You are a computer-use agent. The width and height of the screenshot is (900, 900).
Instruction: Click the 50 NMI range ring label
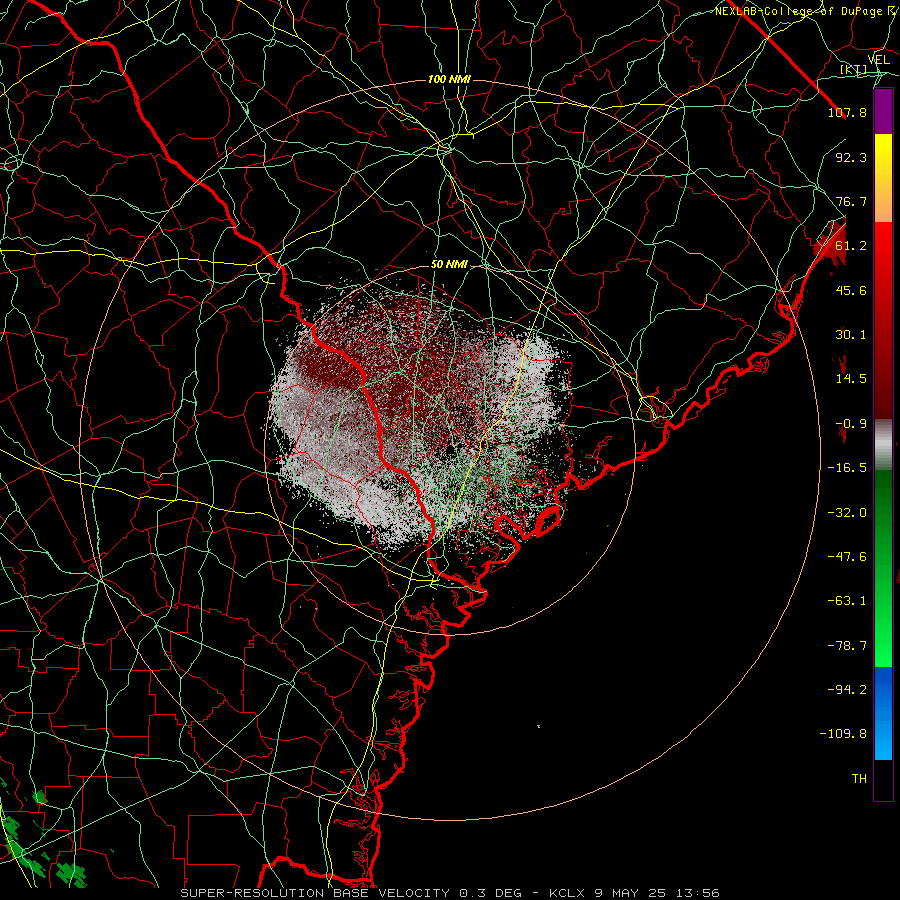[x=449, y=265]
